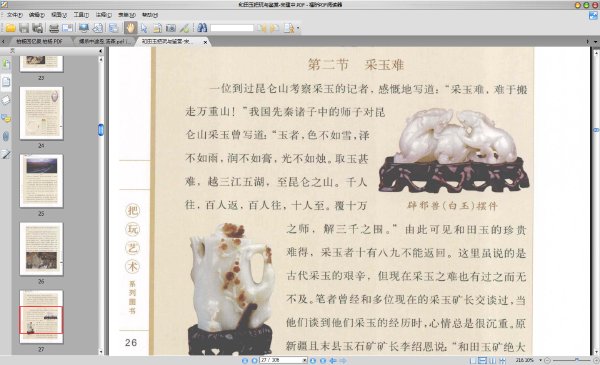
Task: Select the Snapshot camera tool
Action: point(171,28)
